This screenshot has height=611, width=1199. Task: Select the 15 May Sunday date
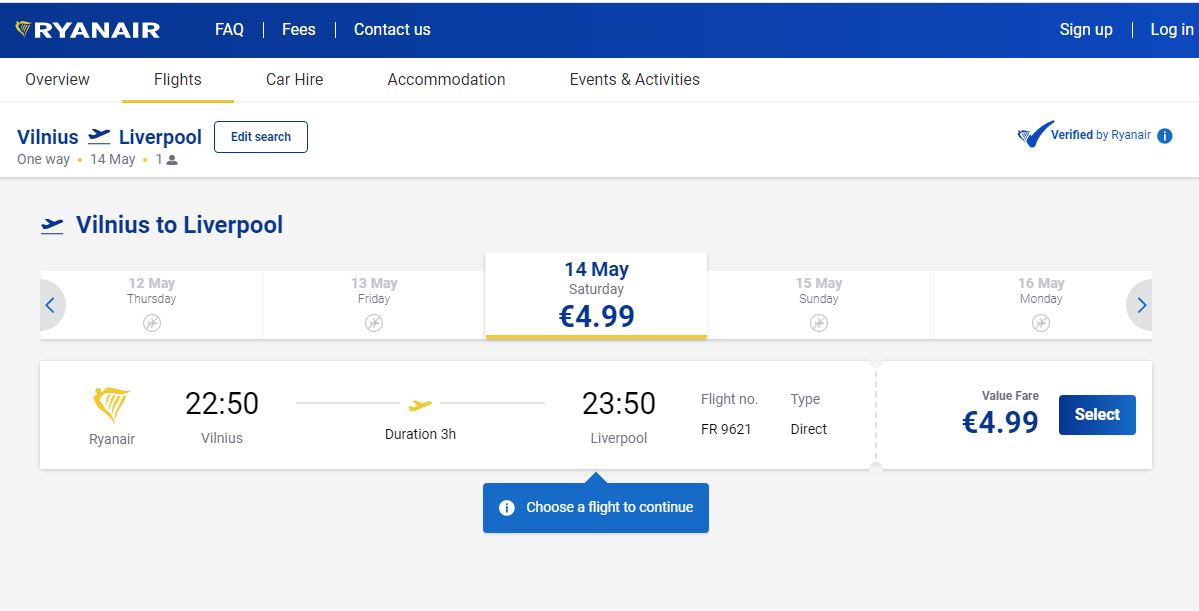[819, 304]
